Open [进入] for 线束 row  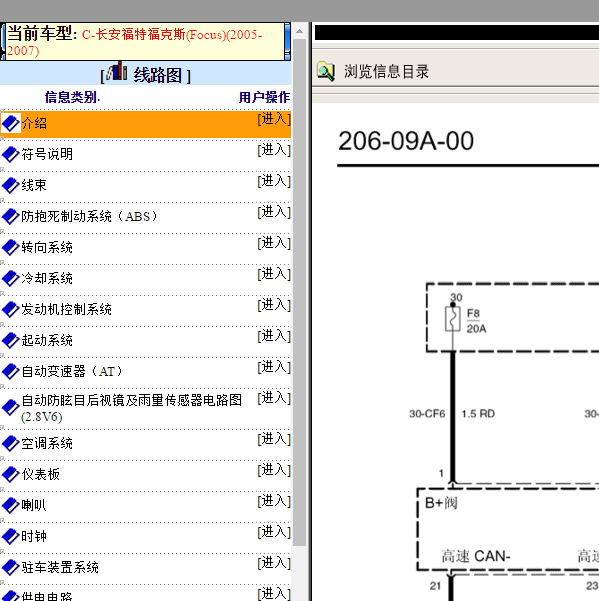[274, 181]
